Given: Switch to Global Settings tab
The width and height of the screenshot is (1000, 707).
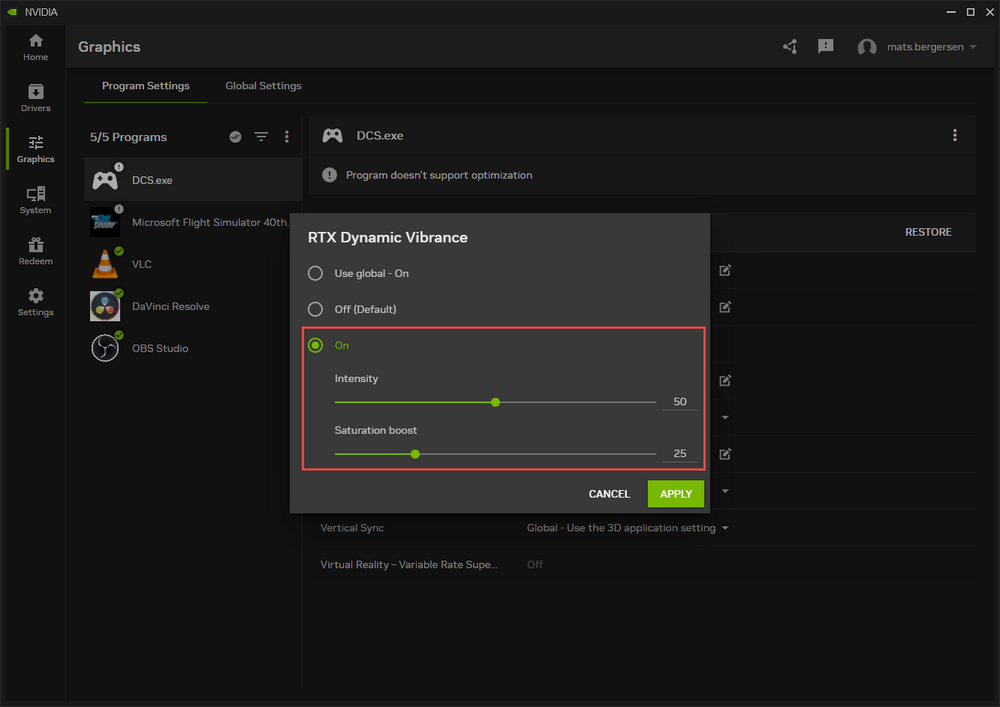Looking at the screenshot, I should [x=263, y=86].
